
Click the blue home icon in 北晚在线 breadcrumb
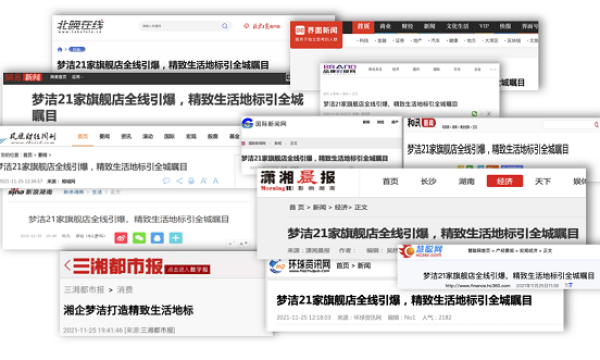(60, 49)
